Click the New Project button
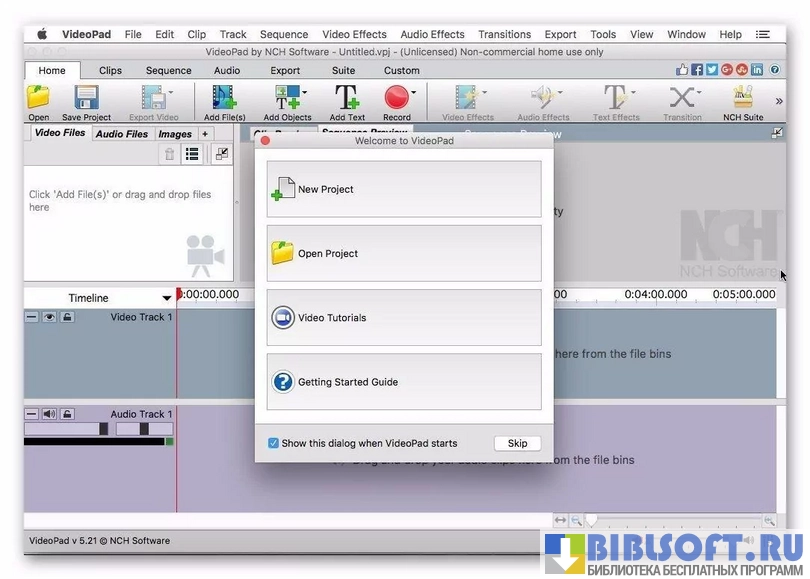810x579 pixels. (404, 189)
